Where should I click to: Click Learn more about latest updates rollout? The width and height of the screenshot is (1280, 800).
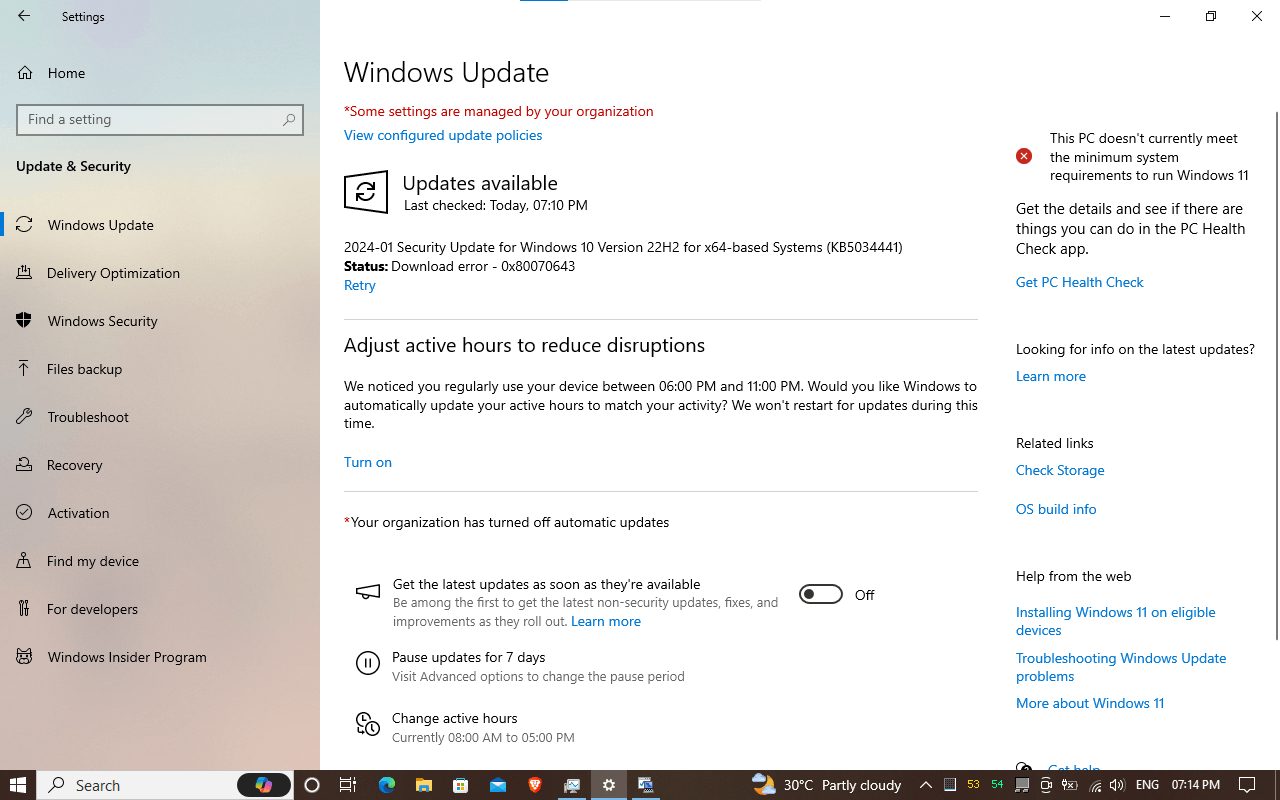[606, 621]
